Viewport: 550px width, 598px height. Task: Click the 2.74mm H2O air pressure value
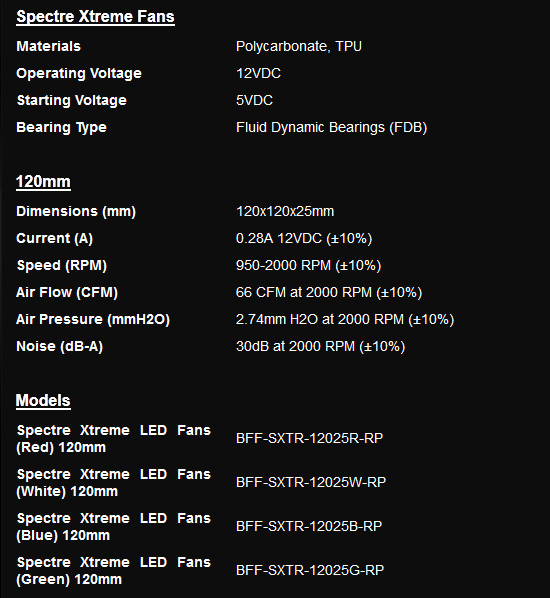(345, 320)
